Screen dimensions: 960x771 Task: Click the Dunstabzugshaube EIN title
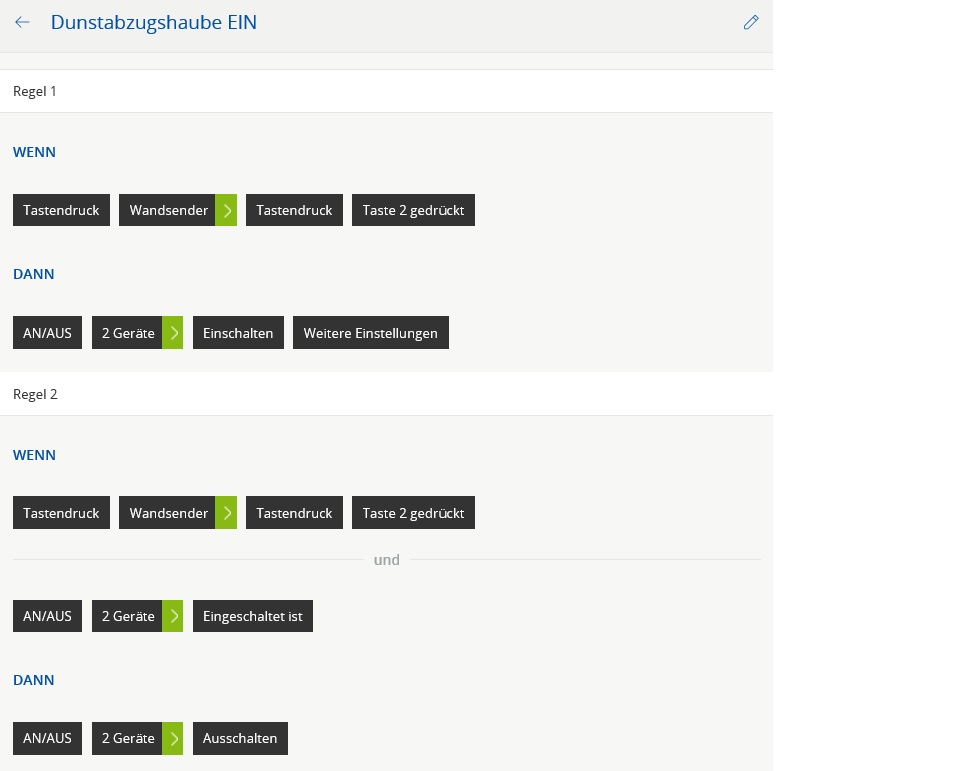point(153,22)
